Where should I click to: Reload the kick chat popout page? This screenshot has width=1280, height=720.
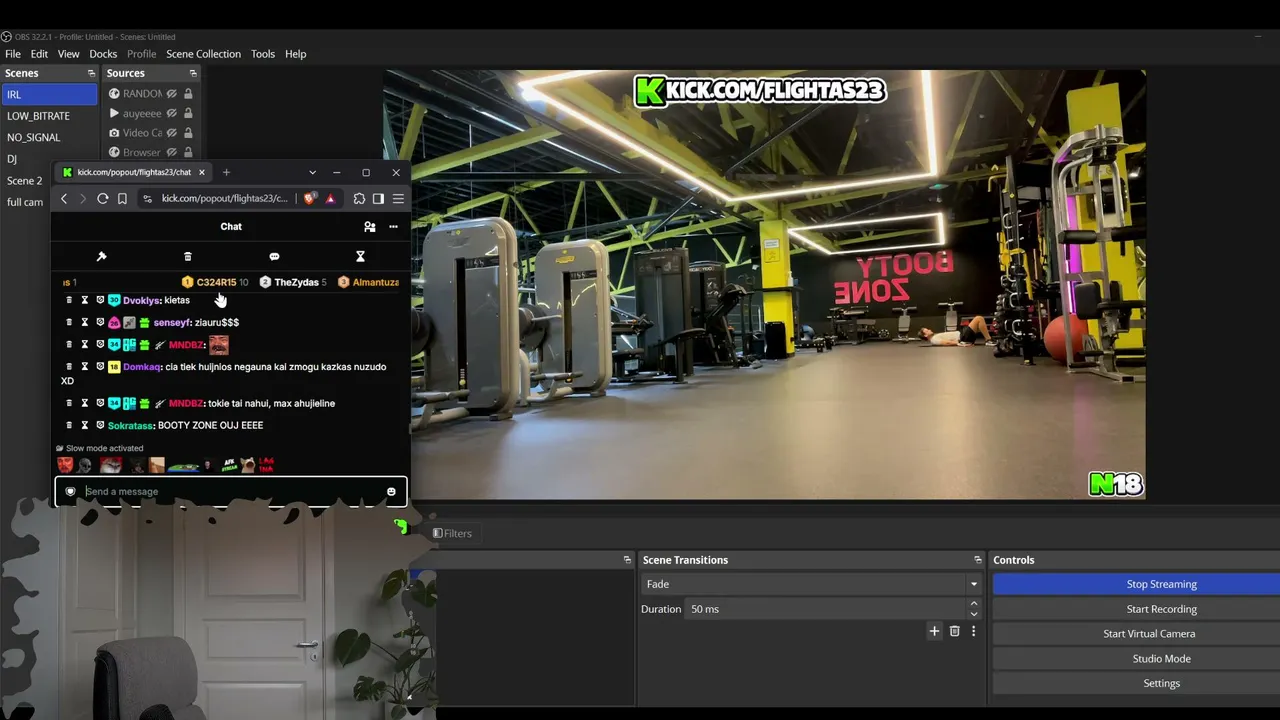coord(102,199)
